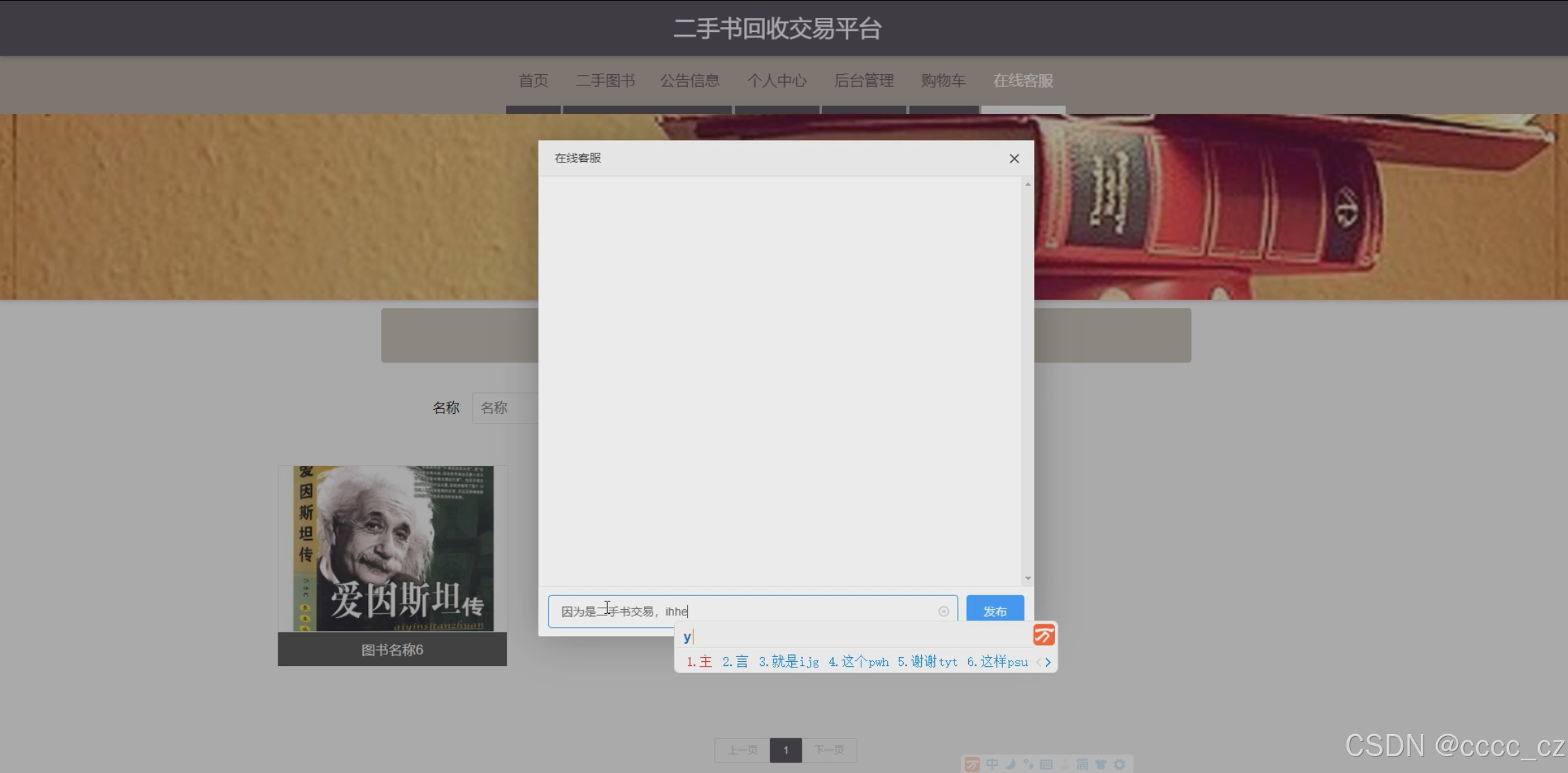Click the 下一页 pagination button

829,750
